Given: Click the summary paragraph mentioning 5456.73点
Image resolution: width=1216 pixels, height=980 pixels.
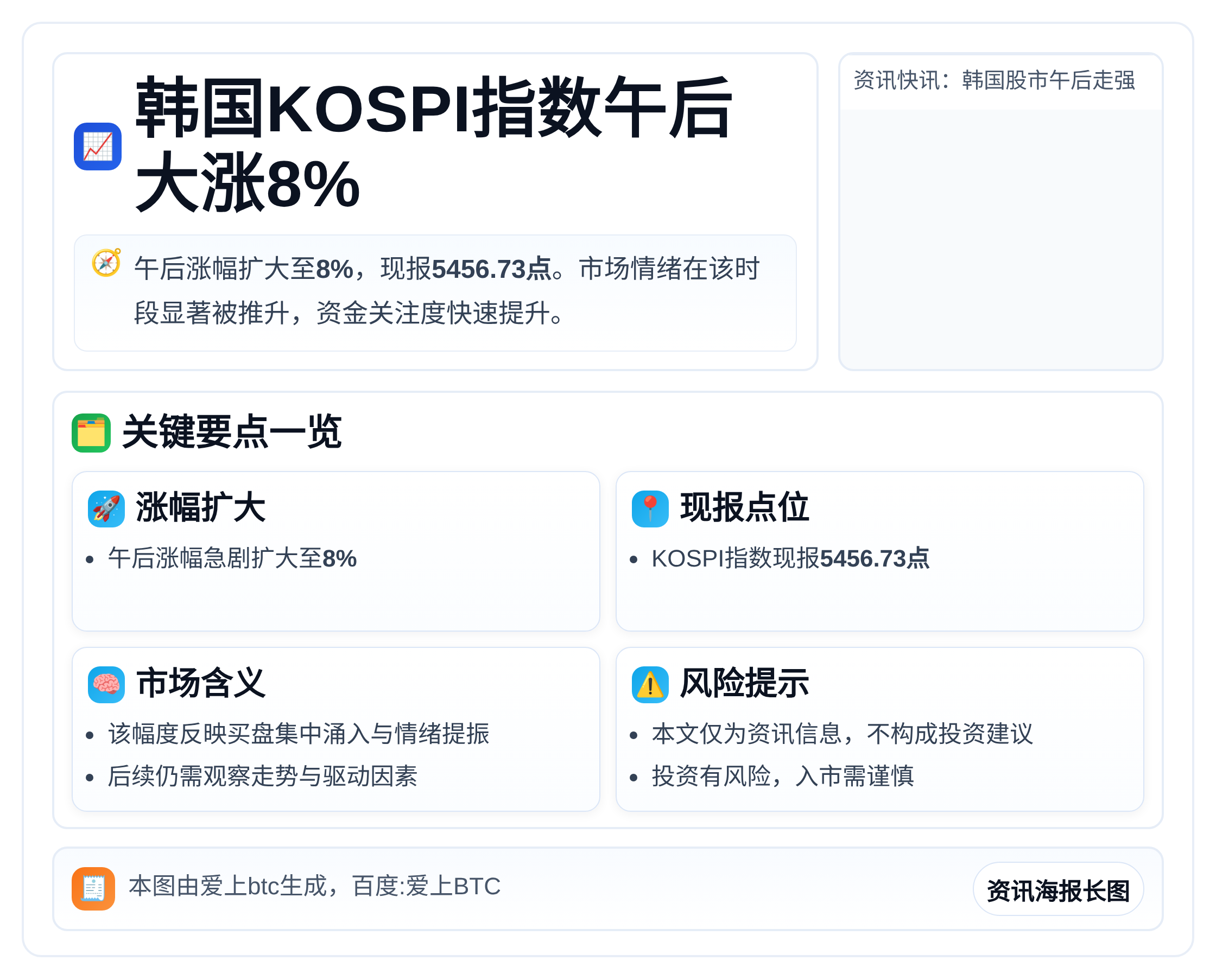Looking at the screenshot, I should coord(446,291).
